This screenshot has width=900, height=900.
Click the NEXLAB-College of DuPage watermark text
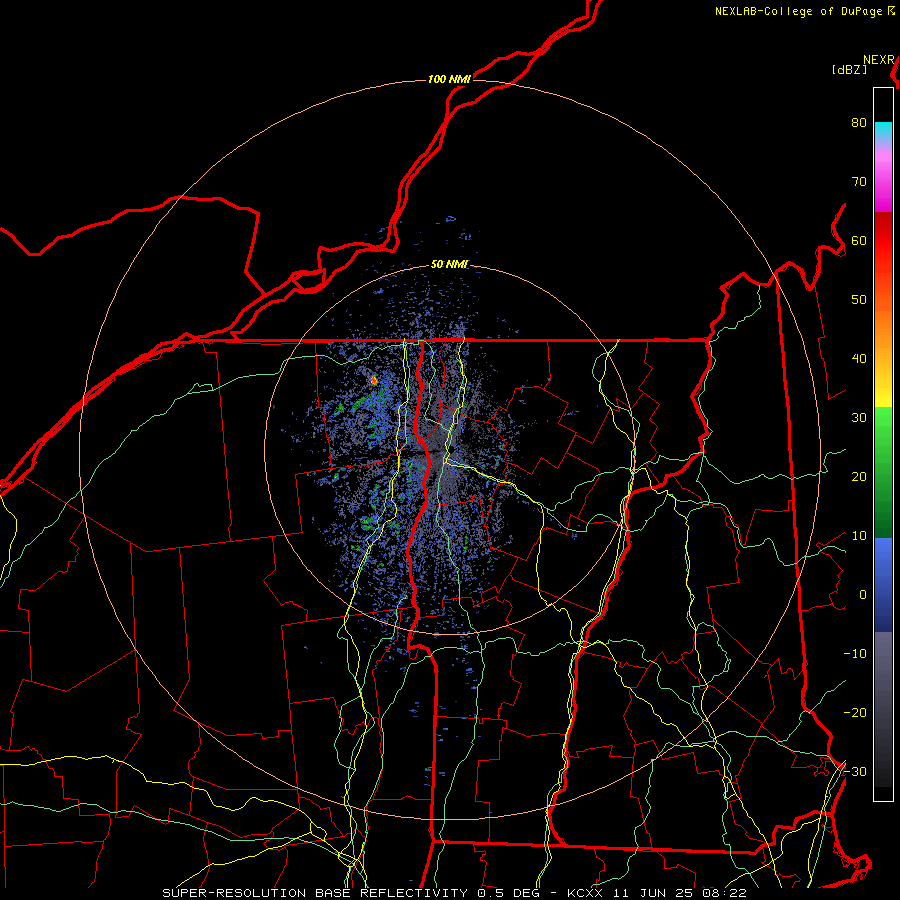(x=804, y=11)
